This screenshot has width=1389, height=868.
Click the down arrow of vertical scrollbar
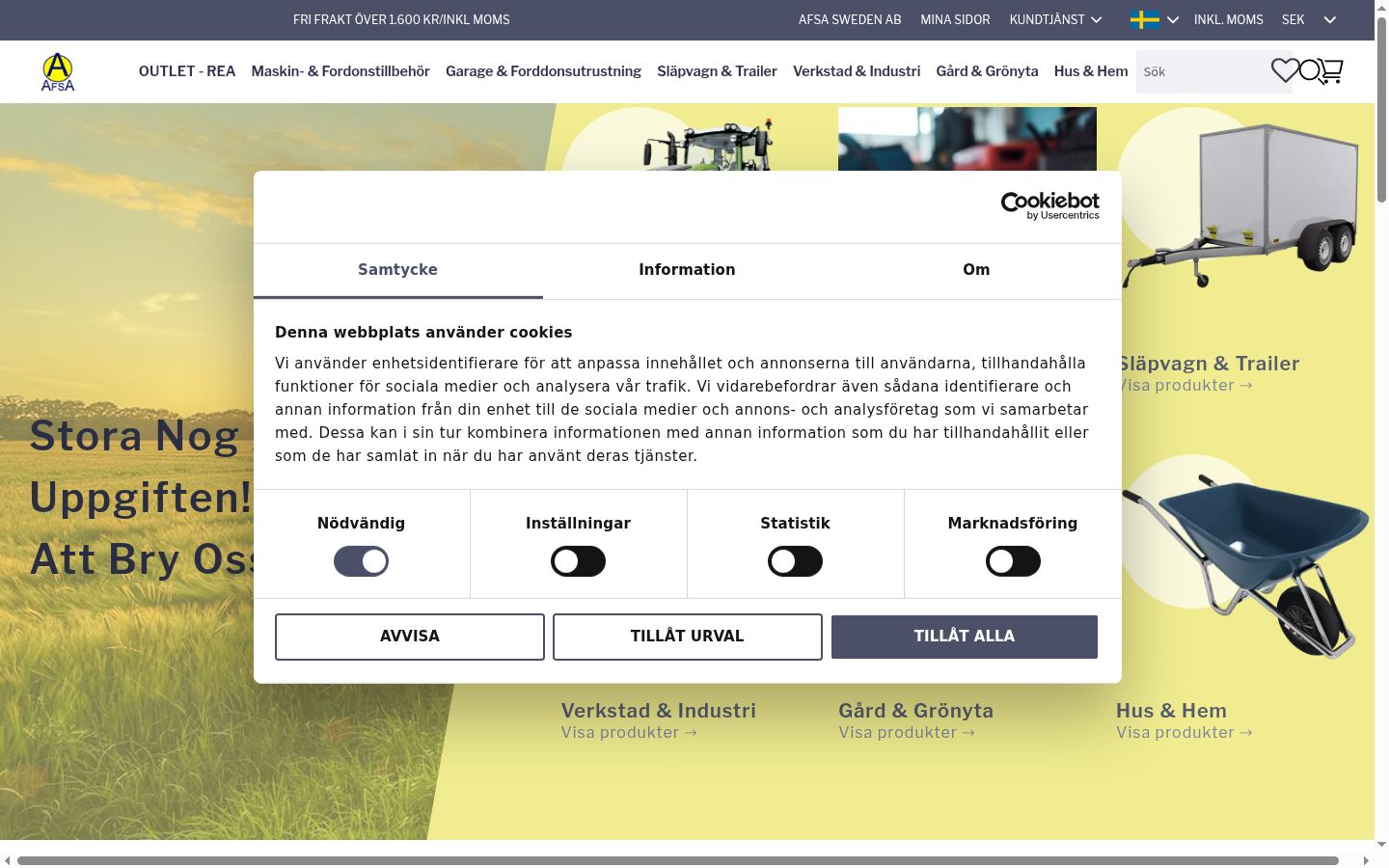click(1381, 845)
